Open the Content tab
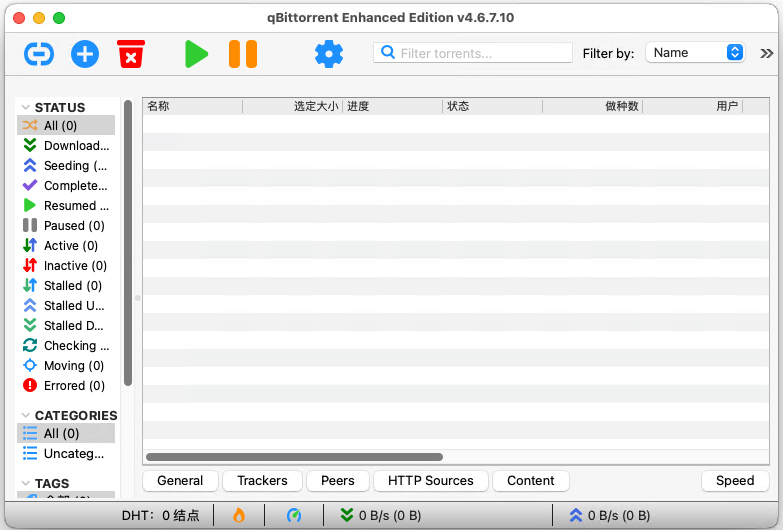Screen dimensions: 783x530 (531, 481)
